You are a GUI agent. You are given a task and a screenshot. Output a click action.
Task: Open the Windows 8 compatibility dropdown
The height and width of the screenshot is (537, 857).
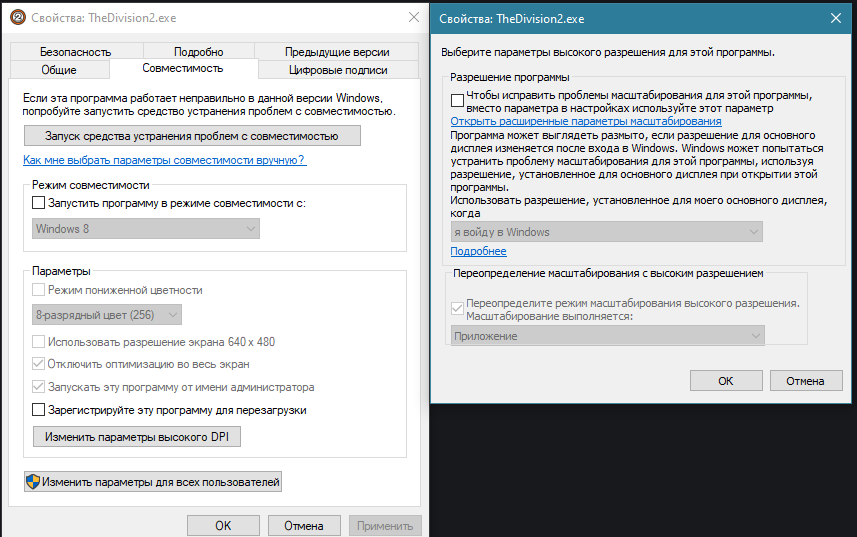[145, 229]
